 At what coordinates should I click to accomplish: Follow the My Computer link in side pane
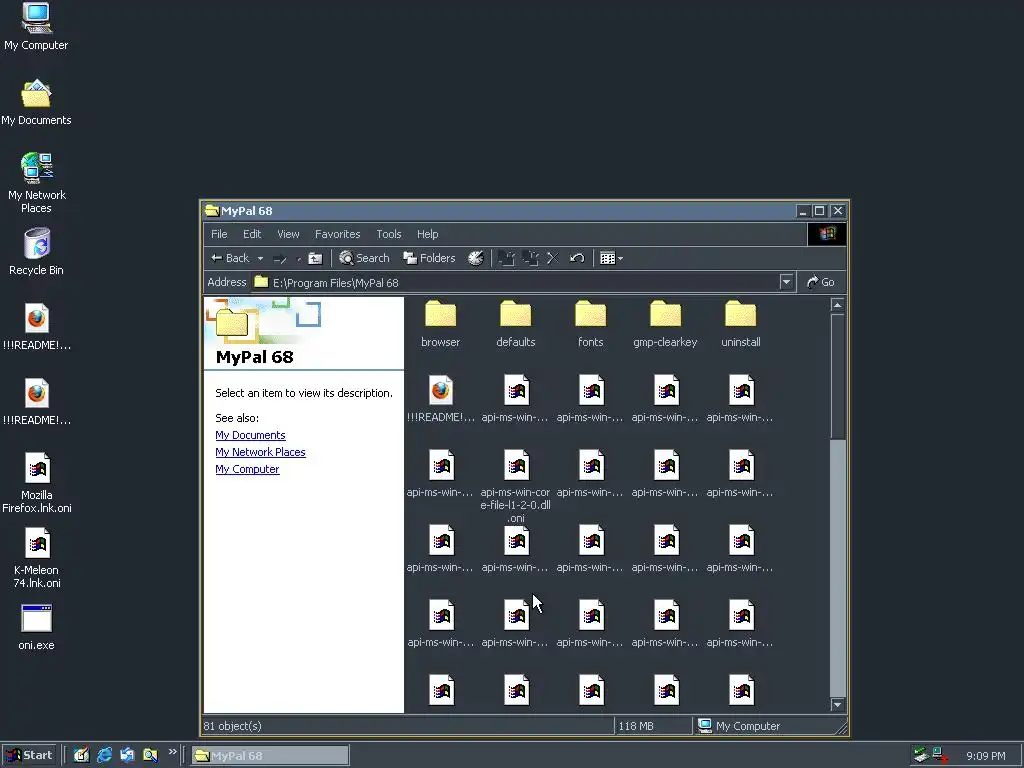[247, 469]
